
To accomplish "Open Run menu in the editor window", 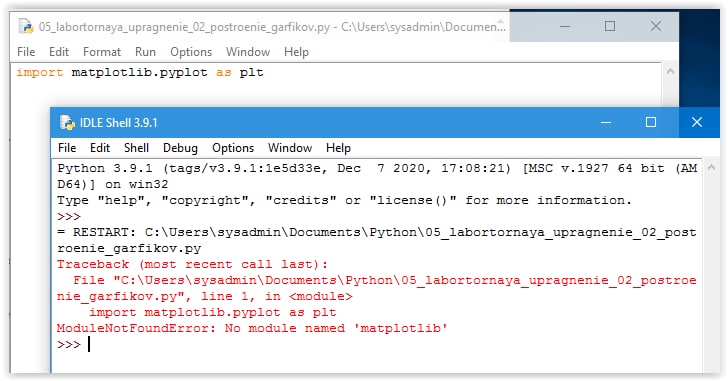I will coord(145,52).
